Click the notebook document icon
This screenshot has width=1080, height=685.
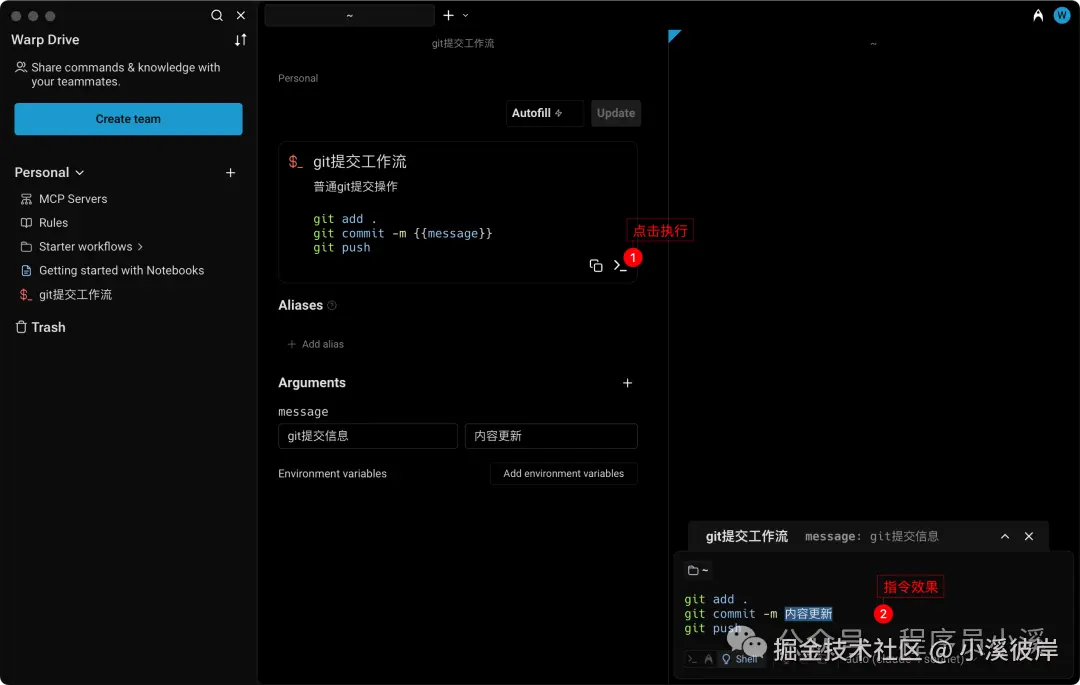26,271
